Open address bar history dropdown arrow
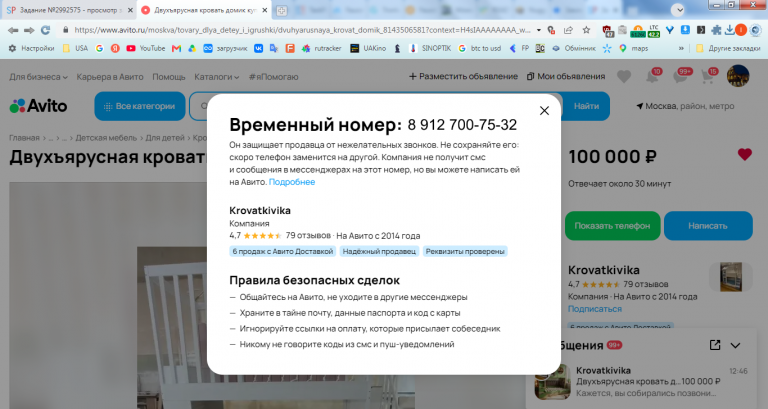Screen dimensions: 768x409 (x=539, y=30)
